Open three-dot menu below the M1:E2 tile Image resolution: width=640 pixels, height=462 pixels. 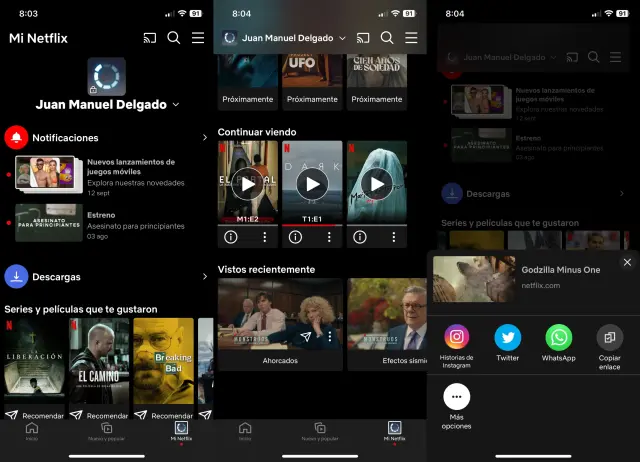click(265, 237)
